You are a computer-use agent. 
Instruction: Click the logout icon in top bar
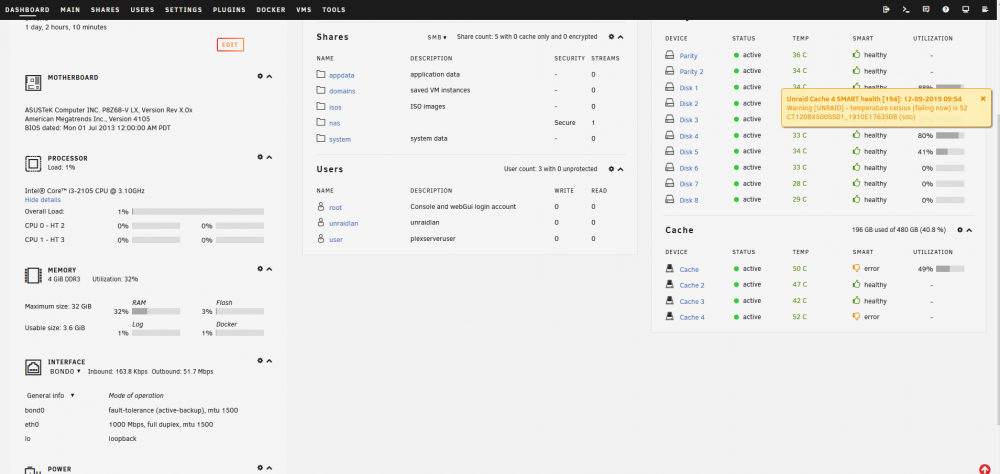[886, 10]
